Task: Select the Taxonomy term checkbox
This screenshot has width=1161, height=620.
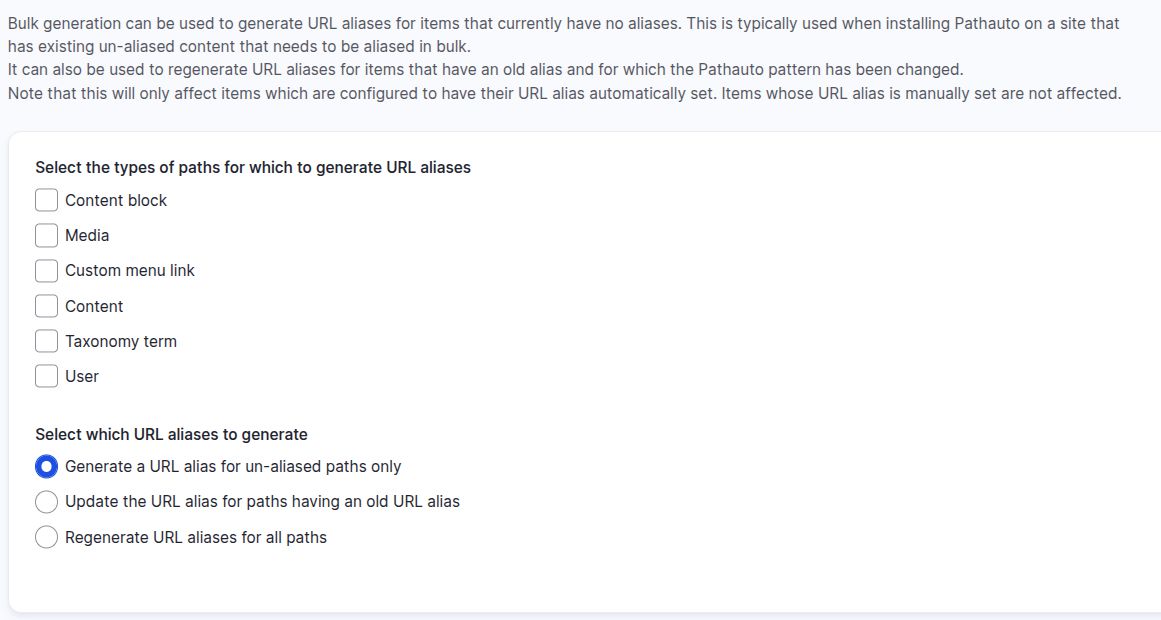Action: (46, 341)
